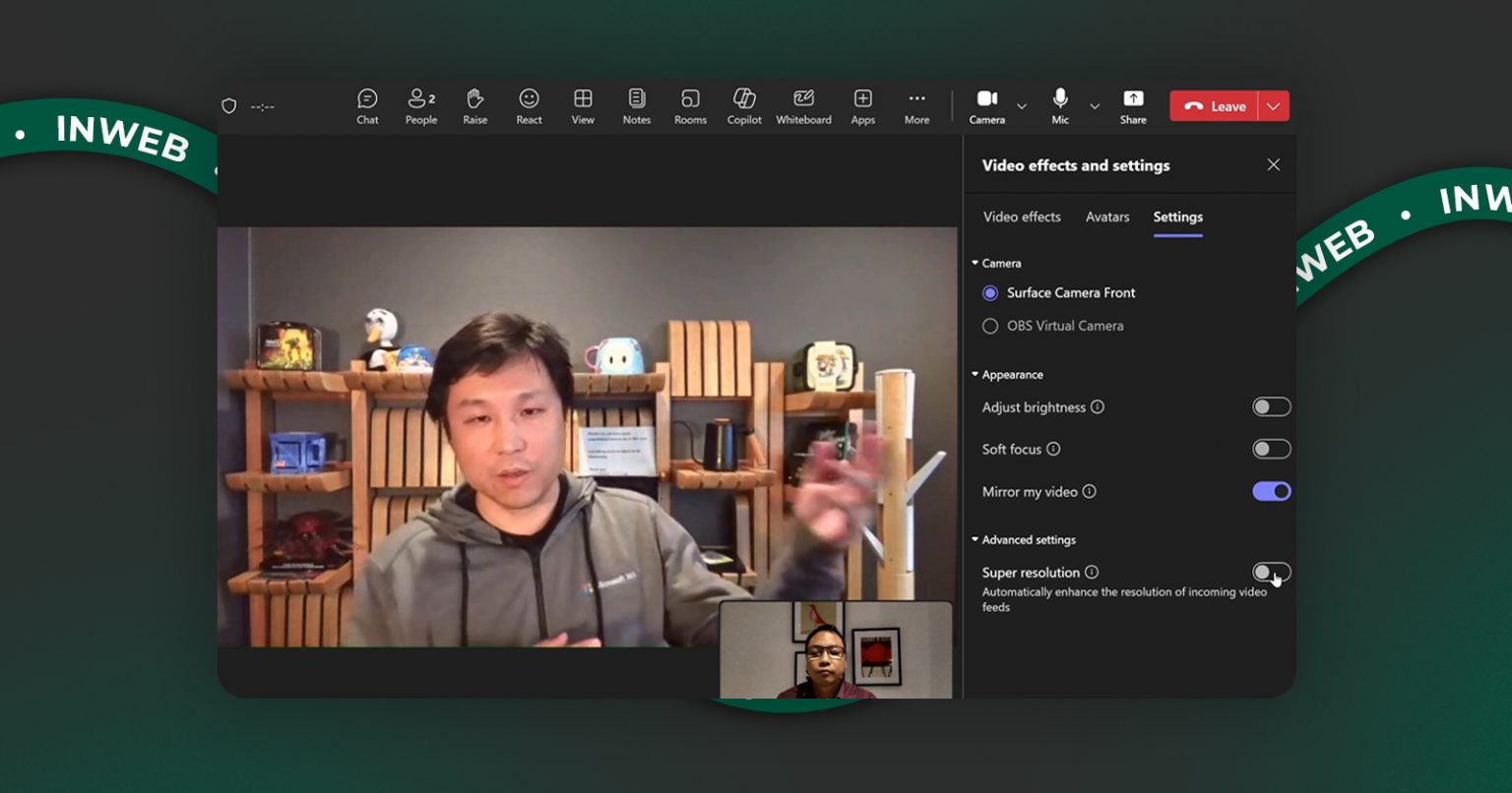Switch to the Video effects tab
Image resolution: width=1512 pixels, height=793 pixels.
pyautogui.click(x=1022, y=216)
